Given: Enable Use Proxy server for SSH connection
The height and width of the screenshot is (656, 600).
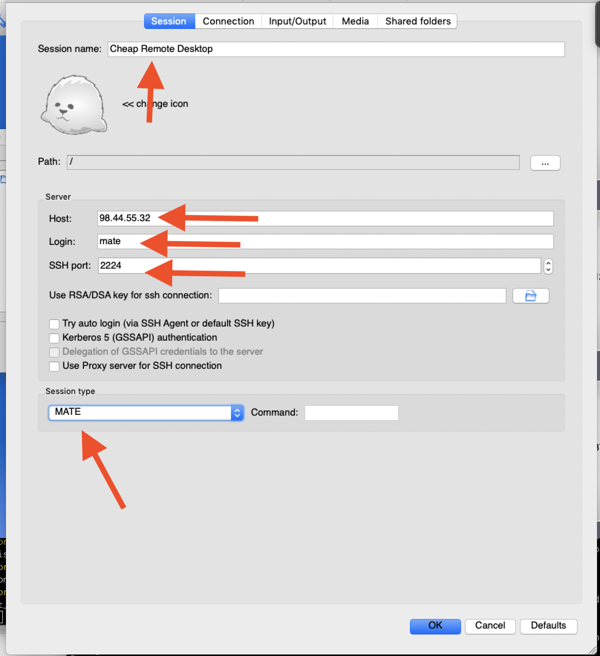Looking at the screenshot, I should pyautogui.click(x=54, y=366).
